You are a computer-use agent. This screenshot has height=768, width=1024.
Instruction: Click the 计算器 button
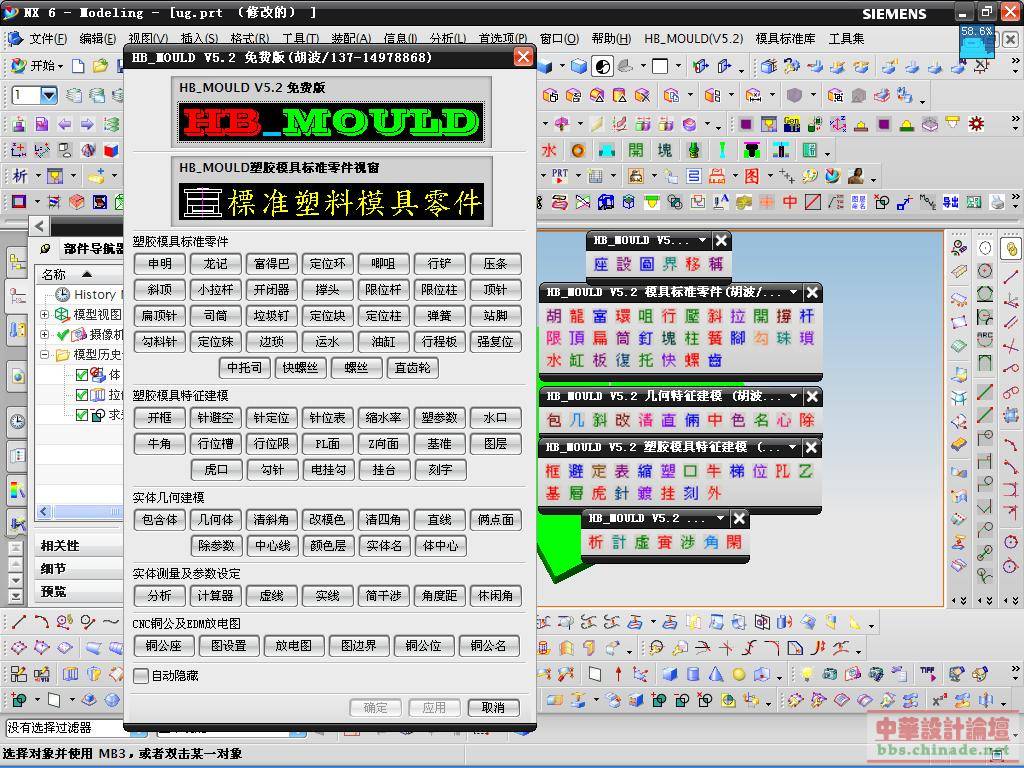click(216, 596)
